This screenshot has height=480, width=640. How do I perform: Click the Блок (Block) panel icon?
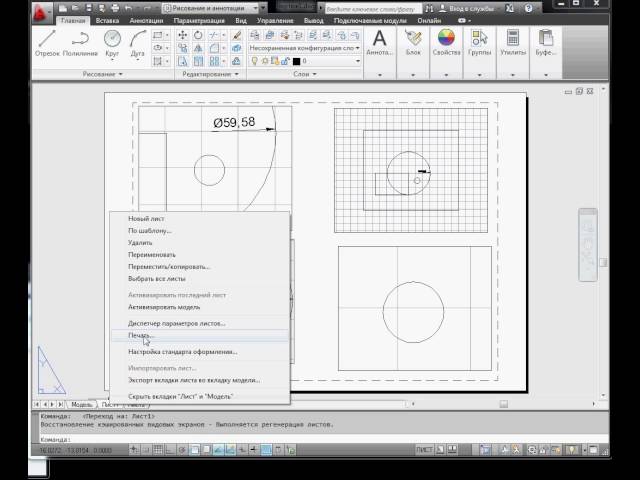tap(413, 42)
